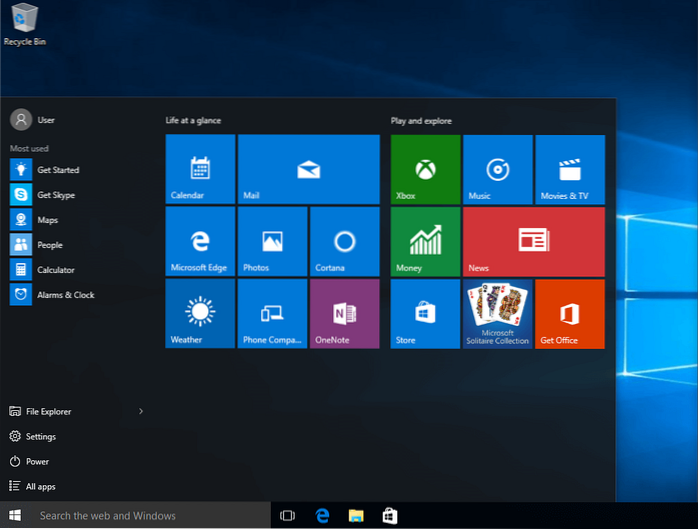
Task: Launch OneNote from Start tiles
Action: tap(344, 314)
